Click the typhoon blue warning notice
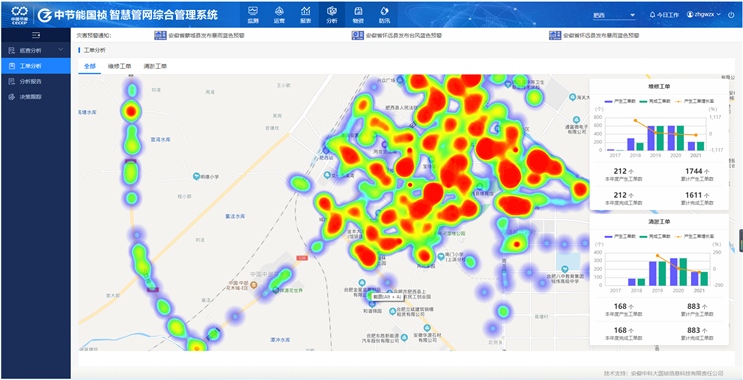Screen dimensions: 743x380 [396, 36]
